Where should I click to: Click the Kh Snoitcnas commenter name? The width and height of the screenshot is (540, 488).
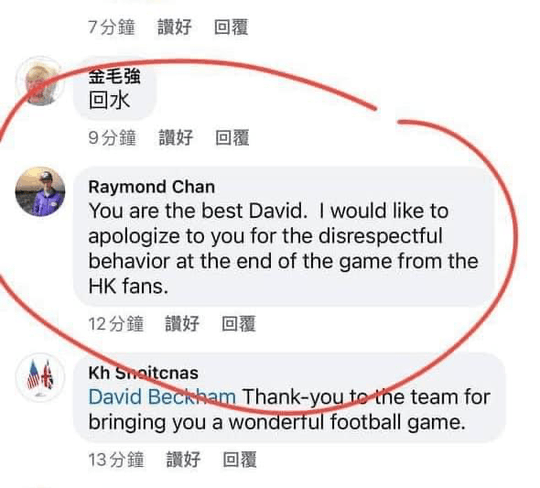coord(143,373)
